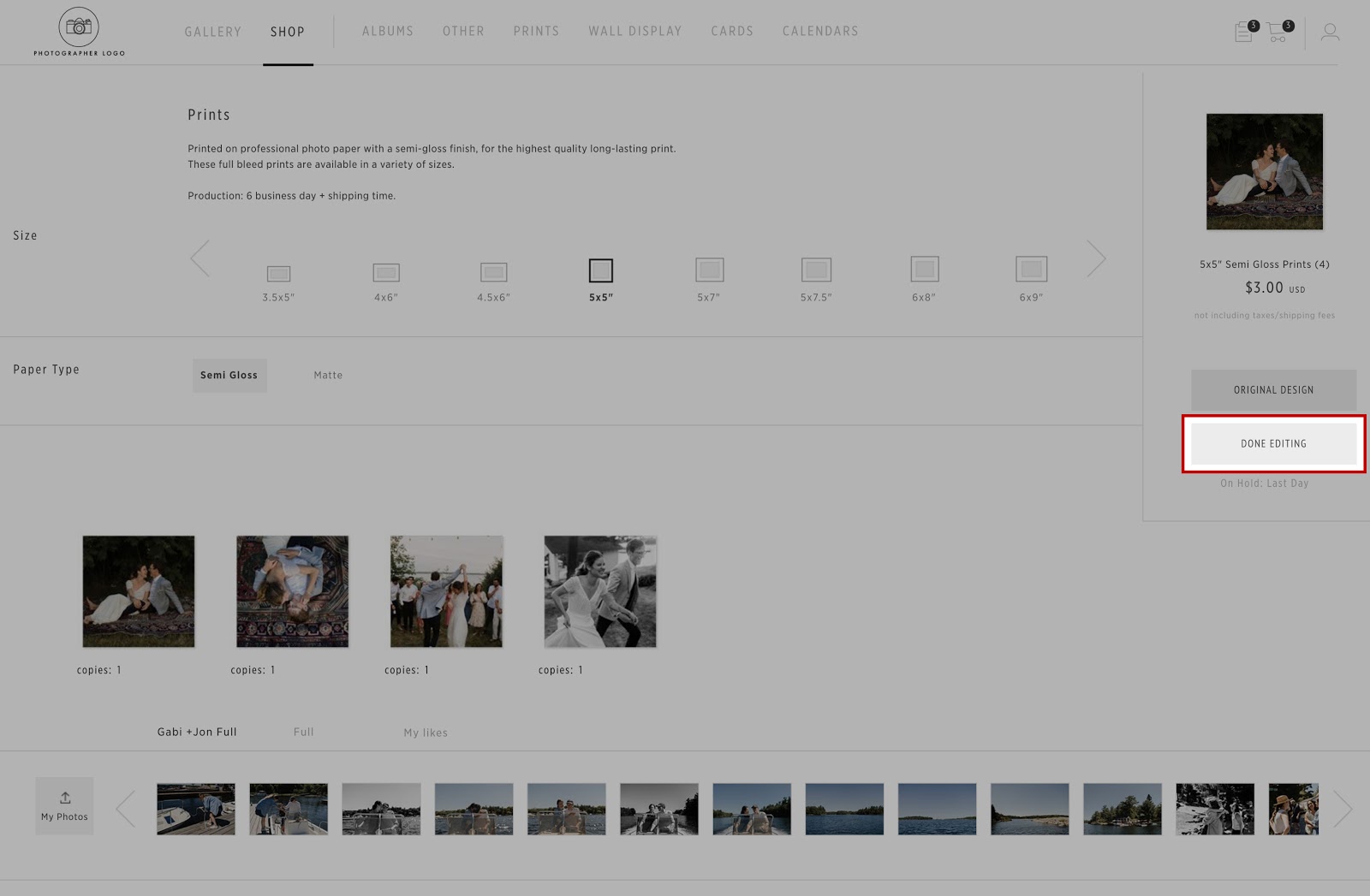
Task: Go to previous photos in the filmstrip
Action: click(x=126, y=809)
